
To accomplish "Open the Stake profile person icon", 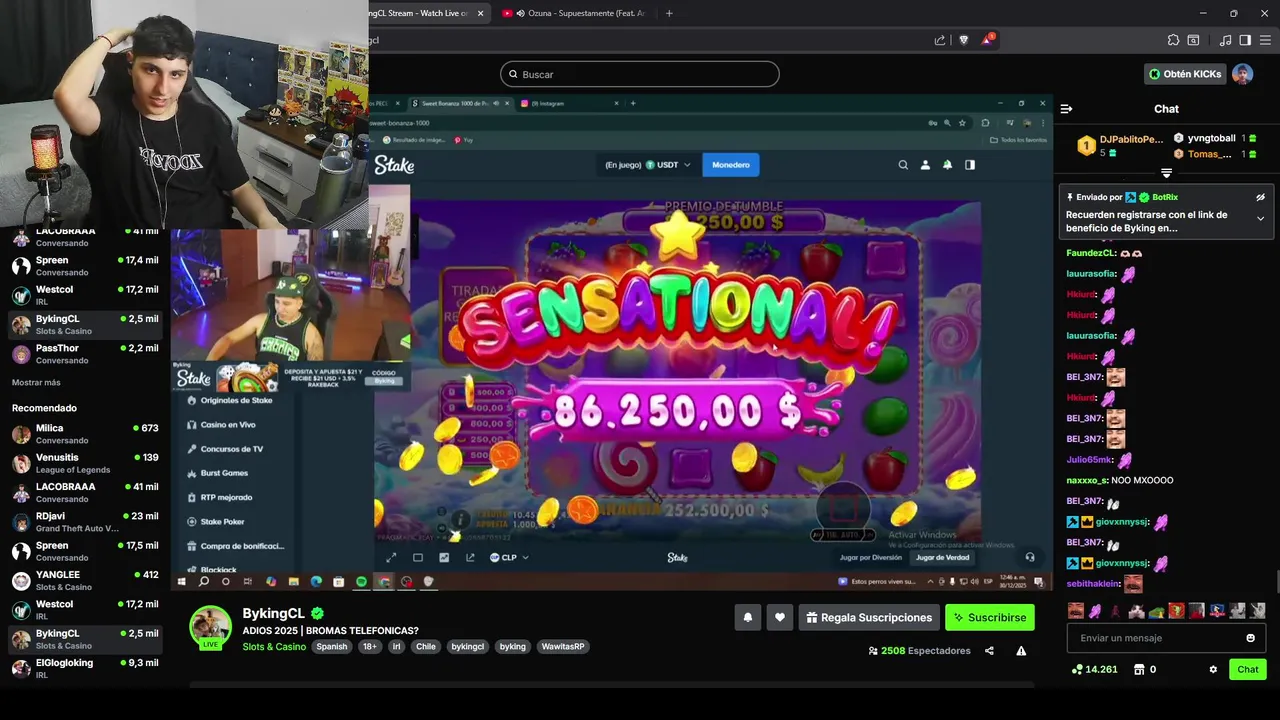I will [x=925, y=165].
